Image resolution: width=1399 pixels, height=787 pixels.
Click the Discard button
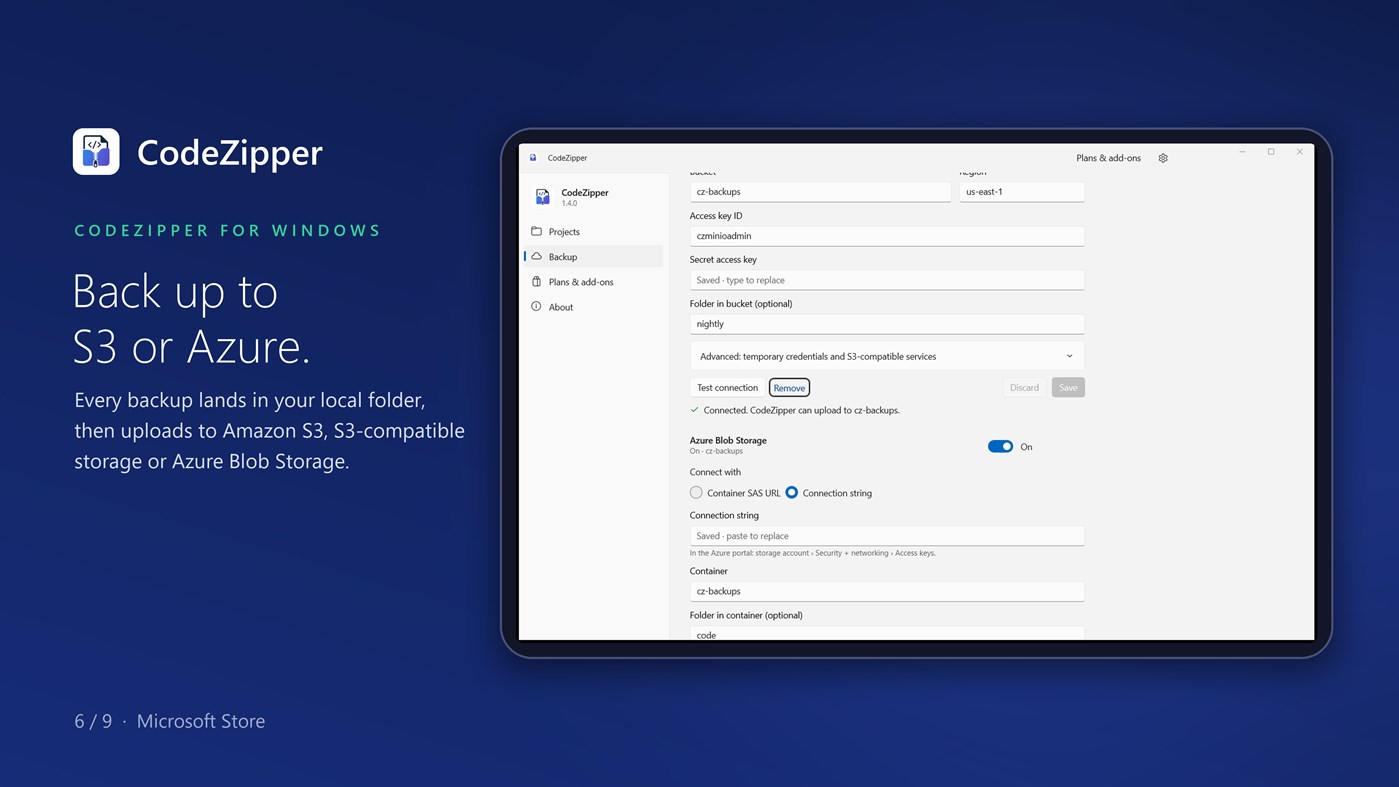[1024, 388]
